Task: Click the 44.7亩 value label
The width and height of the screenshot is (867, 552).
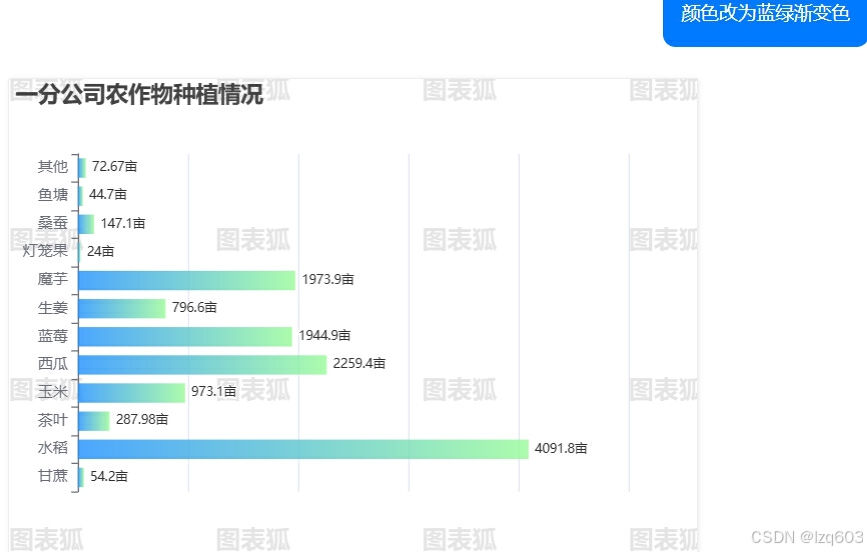Action: pos(108,194)
